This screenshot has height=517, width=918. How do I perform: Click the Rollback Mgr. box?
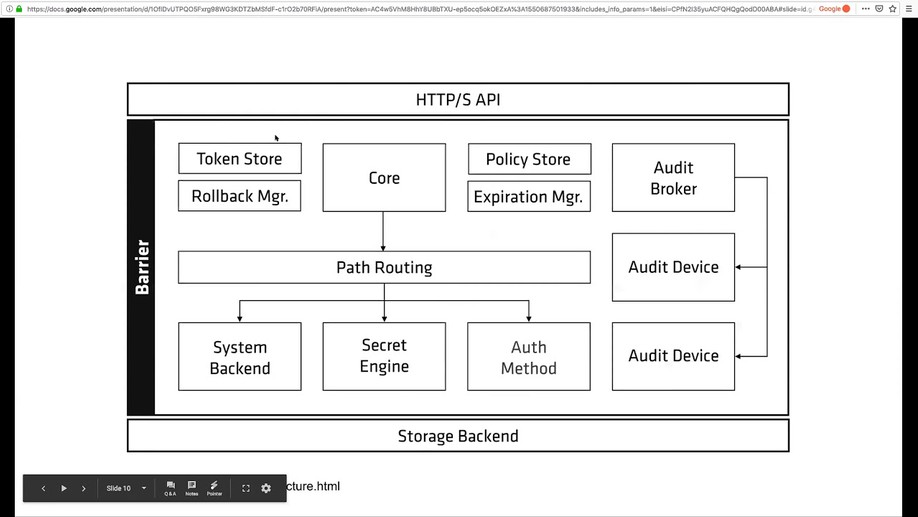239,196
